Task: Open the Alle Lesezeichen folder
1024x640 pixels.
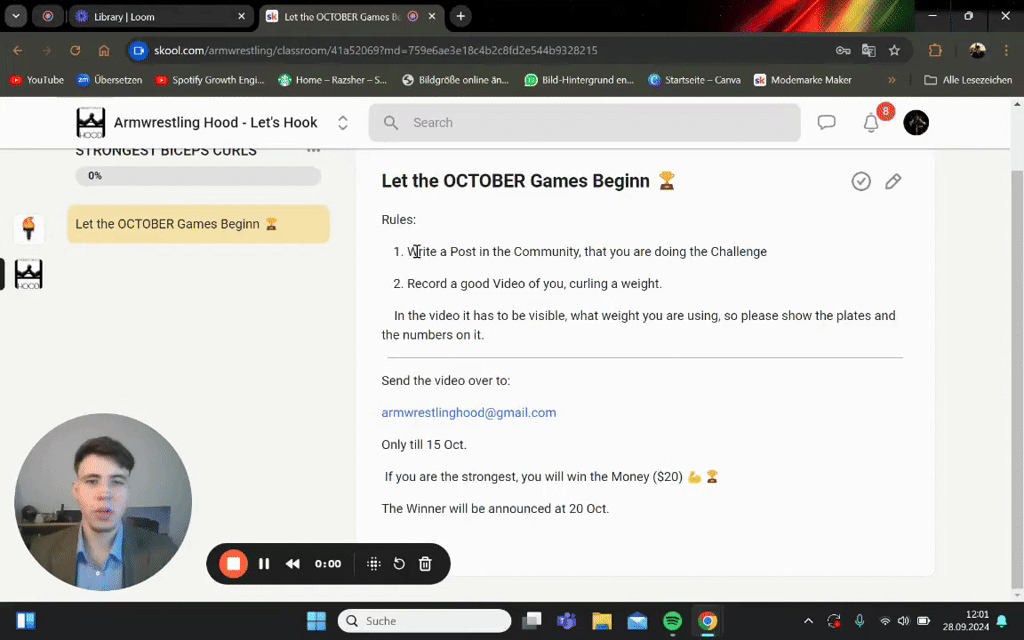Action: 968,80
